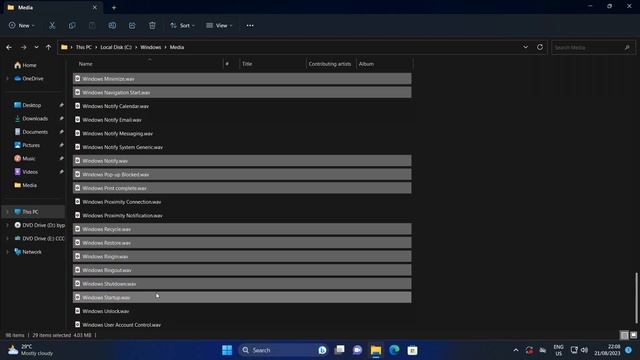
Task: Click the Share icon in toolbar
Action: [132, 25]
